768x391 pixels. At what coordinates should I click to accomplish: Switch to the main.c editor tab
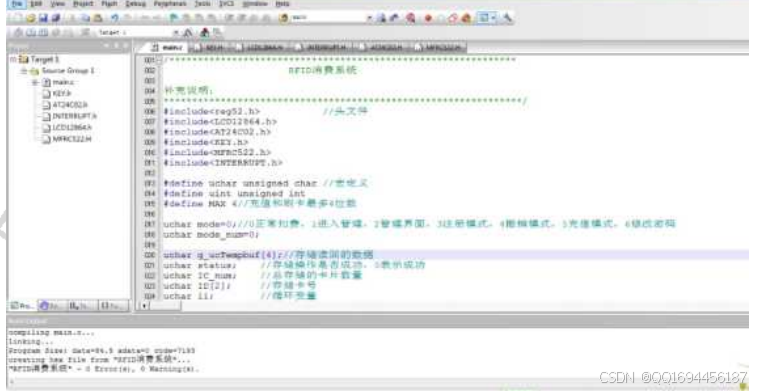(167, 47)
